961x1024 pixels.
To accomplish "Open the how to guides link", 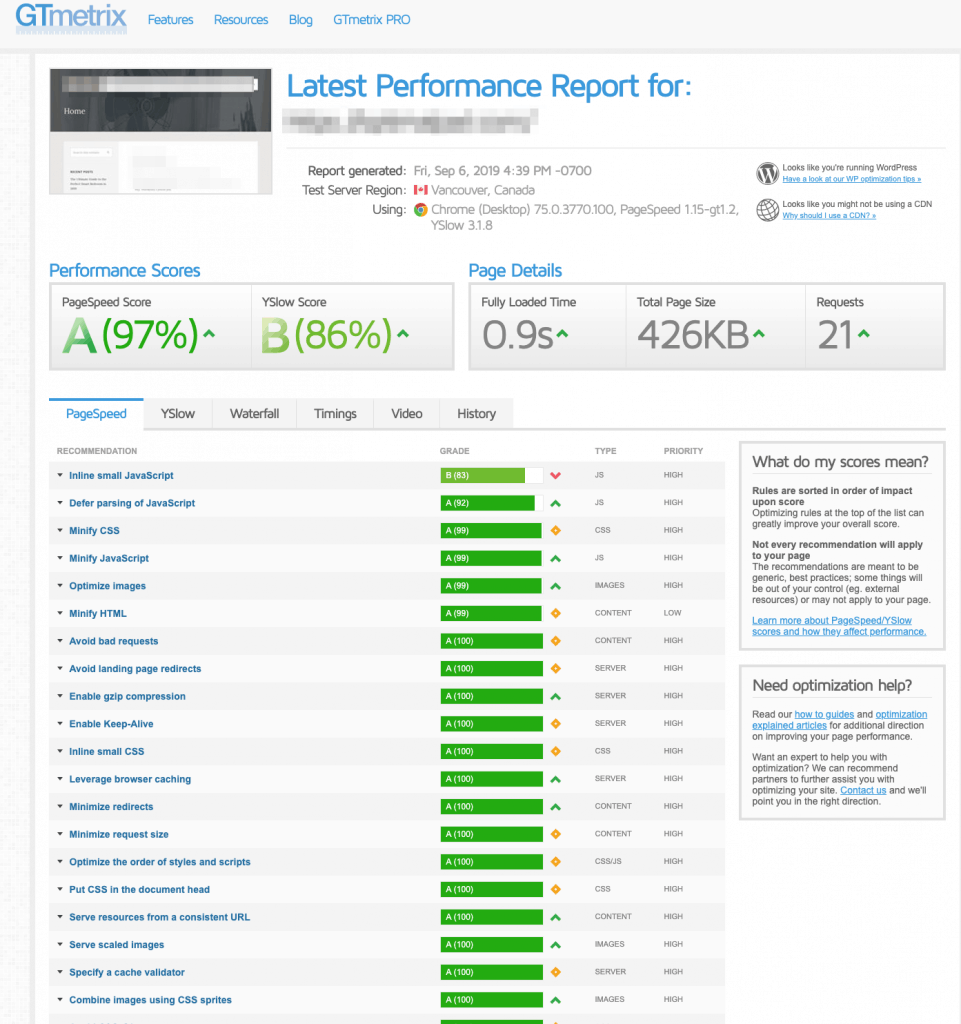I will [824, 714].
